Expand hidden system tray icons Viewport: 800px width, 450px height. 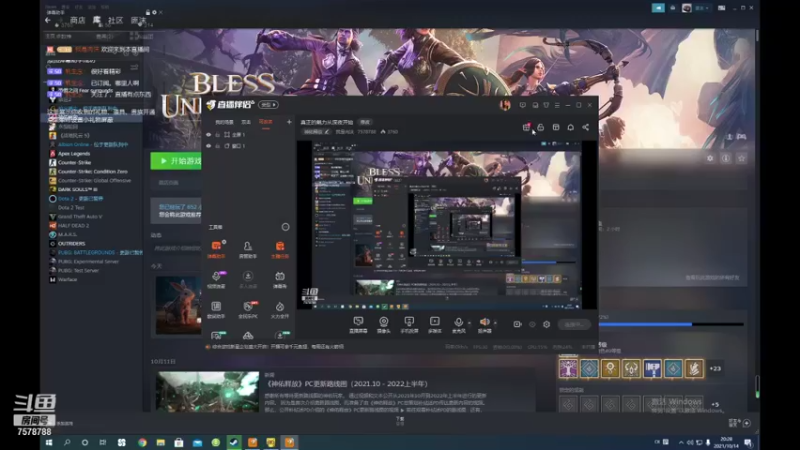point(681,442)
